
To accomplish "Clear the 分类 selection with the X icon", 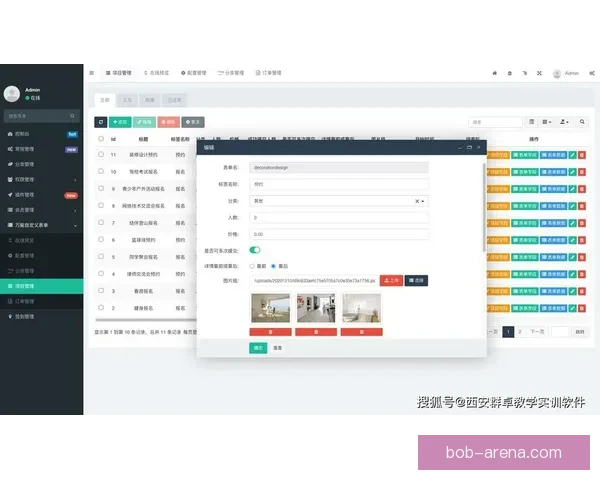I will [x=417, y=201].
